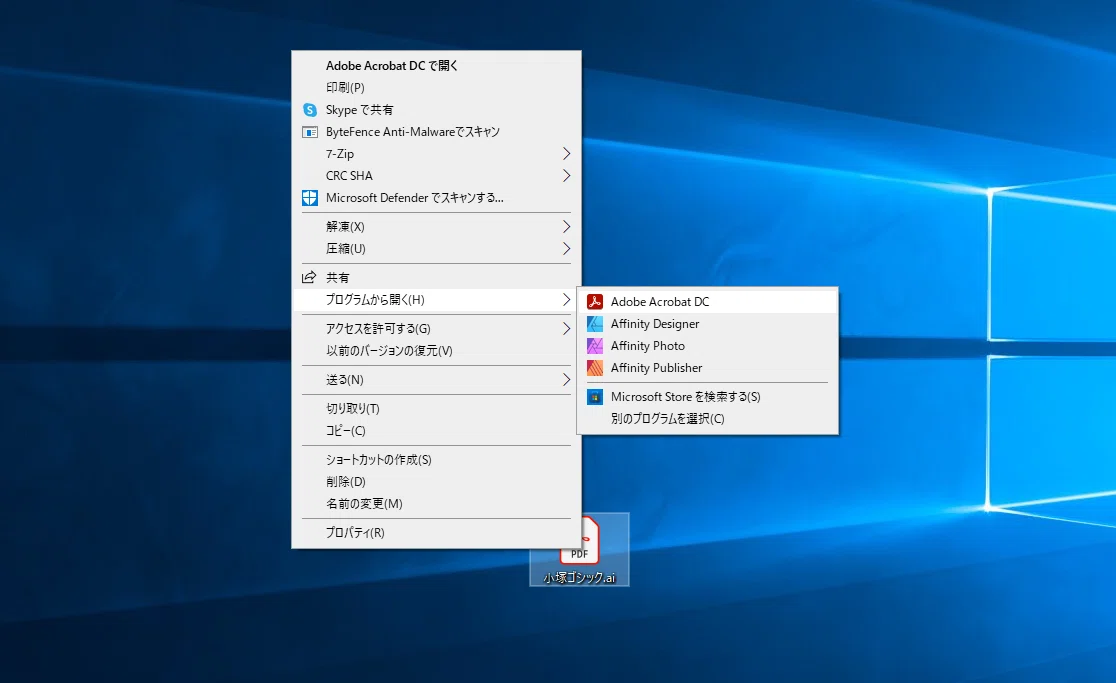This screenshot has width=1116, height=683.
Task: Select the 小塚ゴシック.ai desktop file icon
Action: pos(579,549)
